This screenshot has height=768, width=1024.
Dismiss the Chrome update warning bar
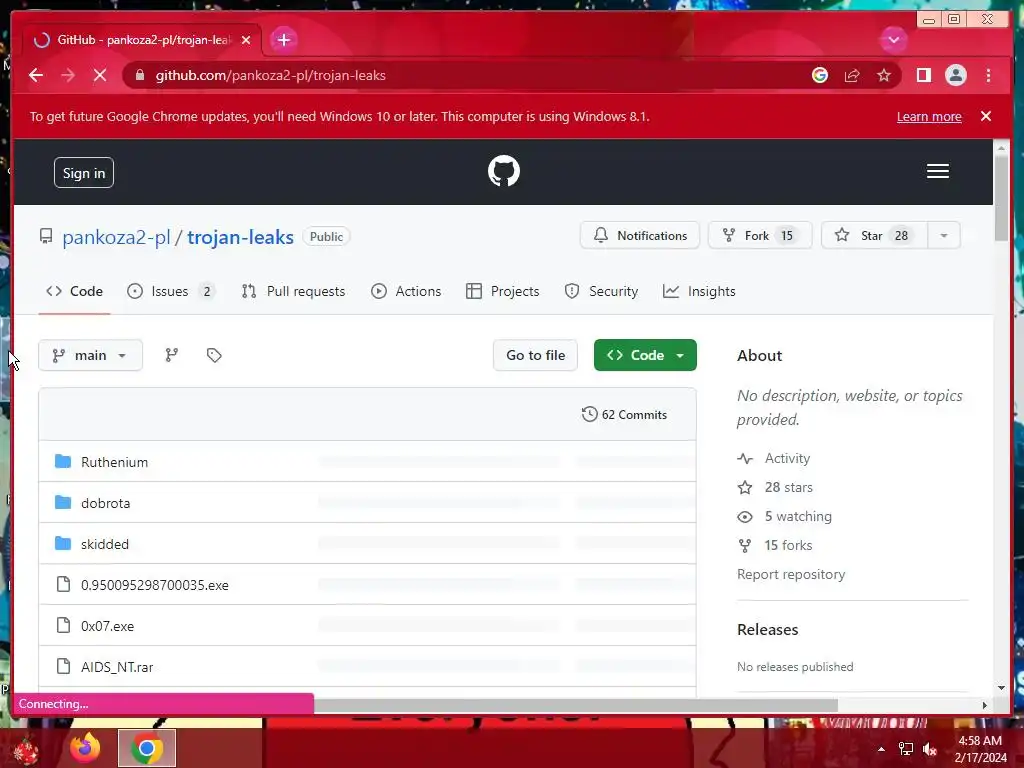click(985, 116)
